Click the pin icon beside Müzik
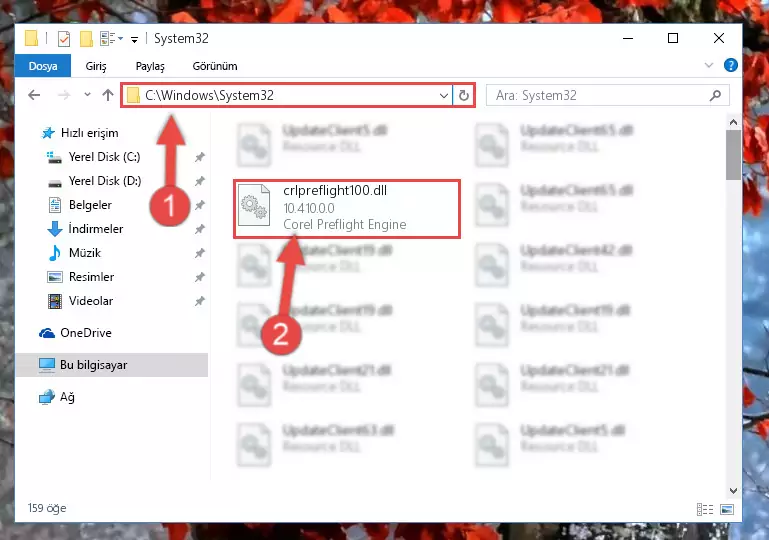 coord(200,253)
